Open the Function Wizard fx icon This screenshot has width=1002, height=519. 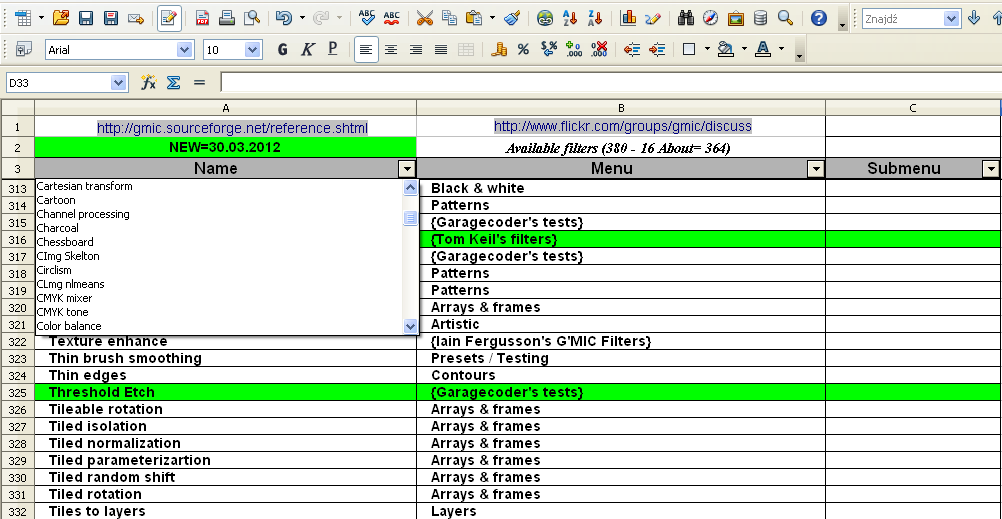(x=148, y=82)
